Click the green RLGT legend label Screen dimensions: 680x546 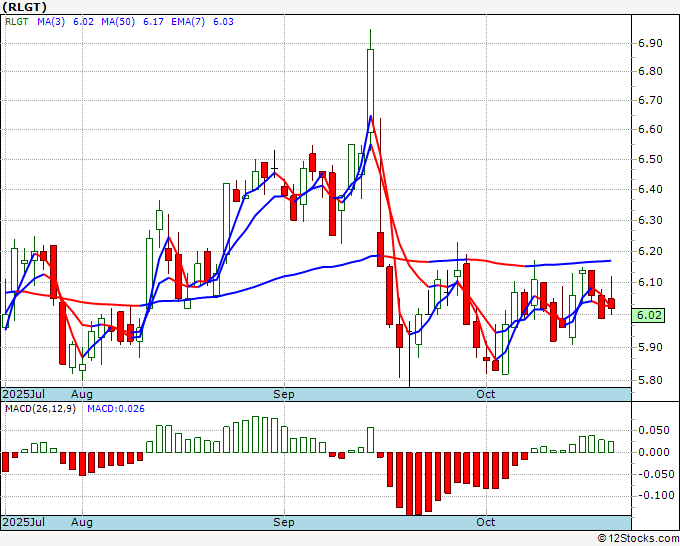point(16,22)
